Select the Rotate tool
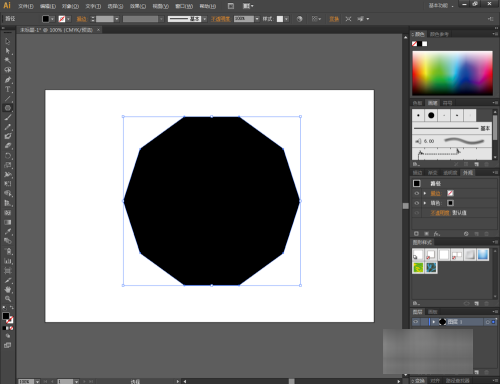The image size is (500, 384). click(8, 155)
